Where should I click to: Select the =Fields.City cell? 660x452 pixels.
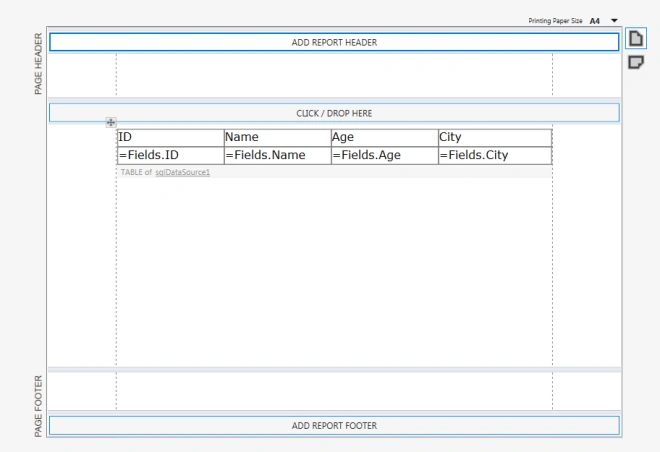(x=495, y=156)
